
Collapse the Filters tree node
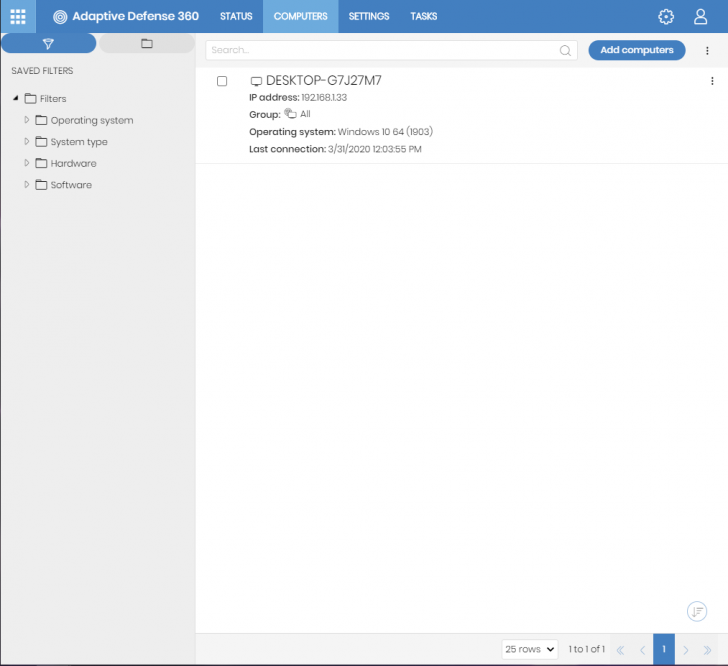[15, 98]
